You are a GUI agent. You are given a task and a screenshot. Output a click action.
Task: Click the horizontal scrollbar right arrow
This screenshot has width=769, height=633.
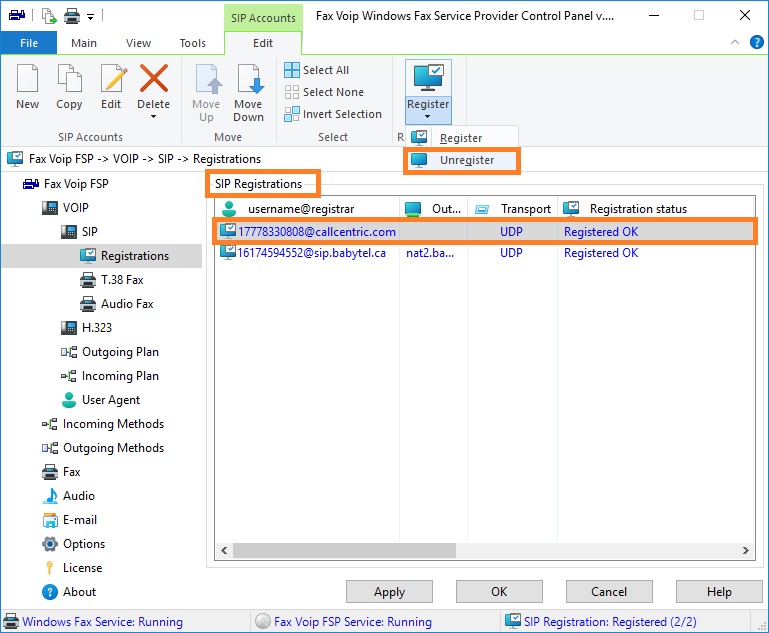pyautogui.click(x=745, y=550)
